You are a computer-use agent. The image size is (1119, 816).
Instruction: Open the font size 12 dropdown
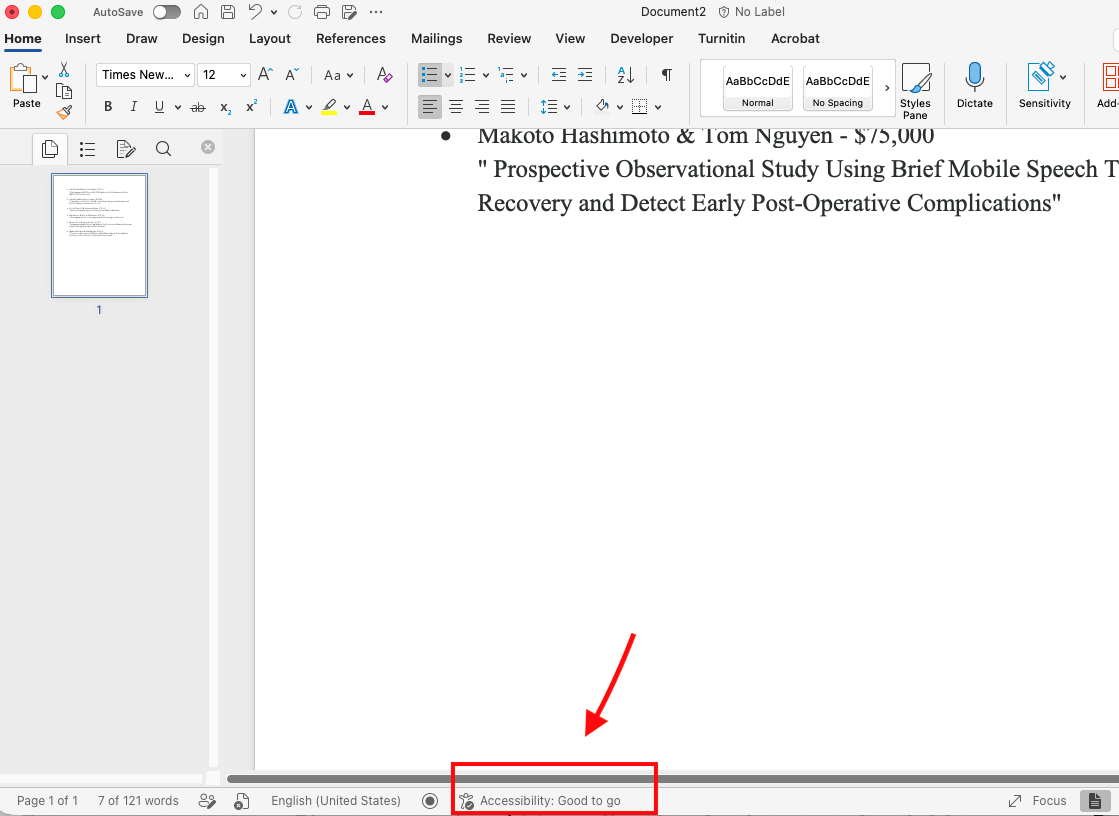point(223,74)
